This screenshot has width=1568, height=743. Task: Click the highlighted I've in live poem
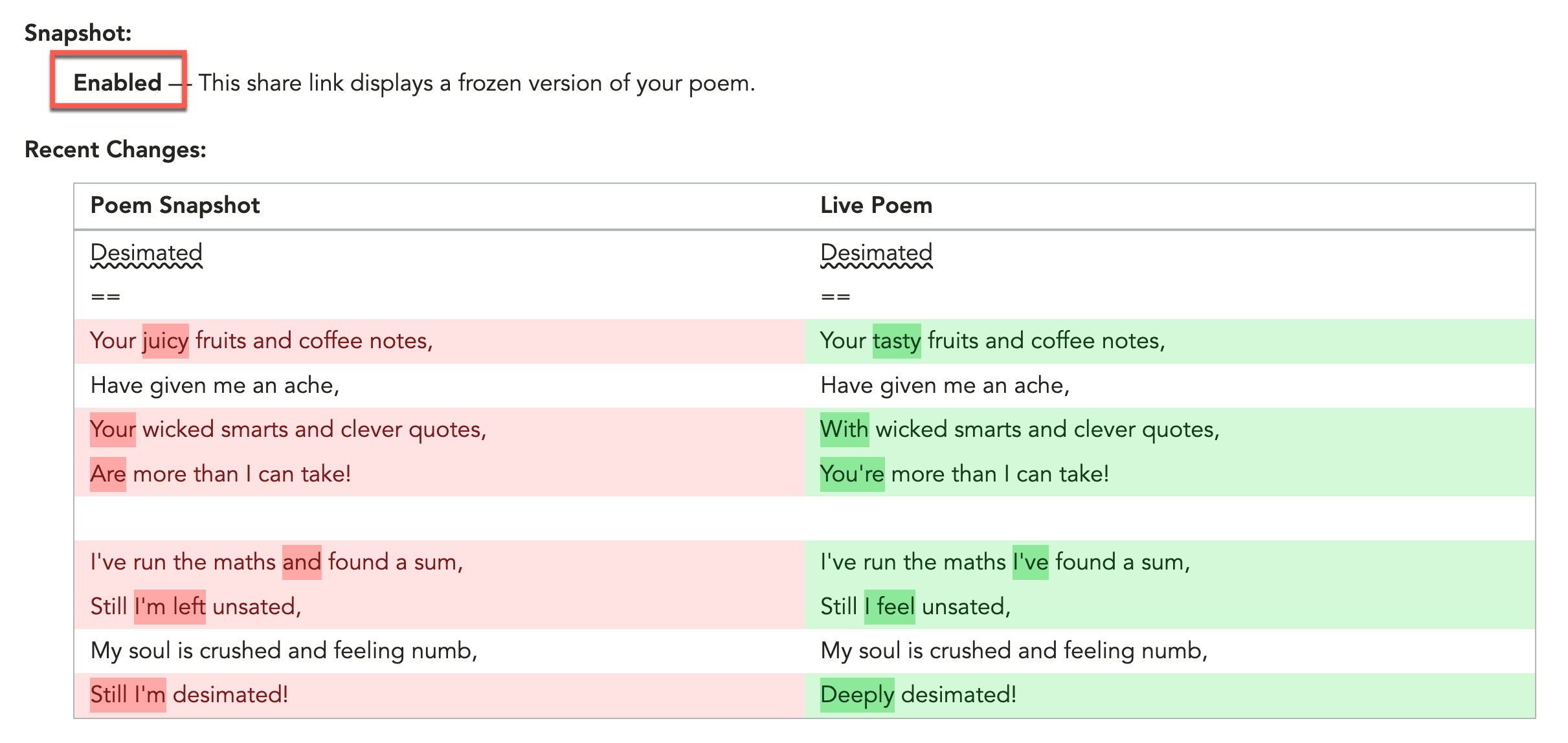(1029, 562)
